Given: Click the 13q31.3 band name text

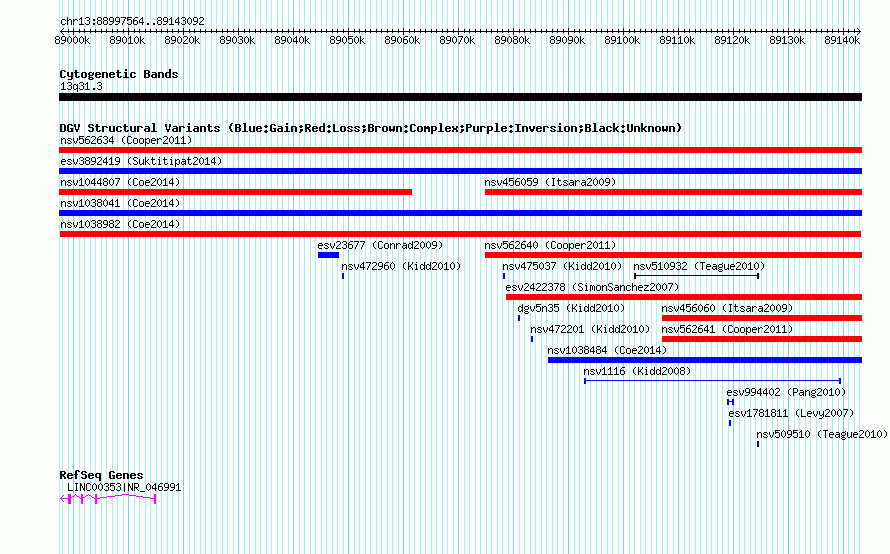Looking at the screenshot, I should 81,86.
